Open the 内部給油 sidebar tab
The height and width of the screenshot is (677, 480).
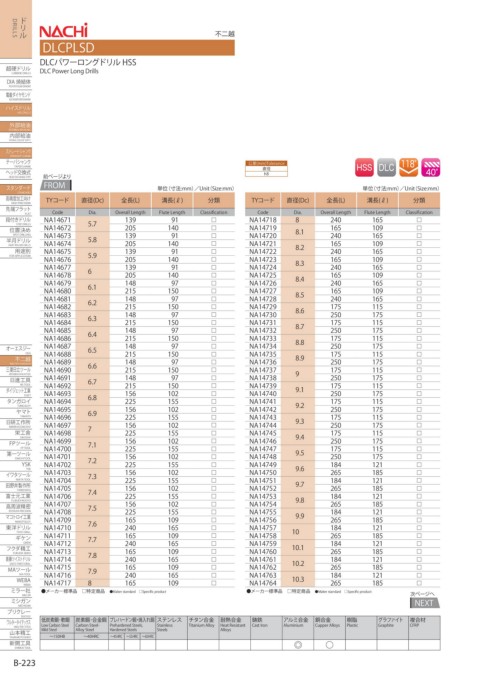point(16,137)
